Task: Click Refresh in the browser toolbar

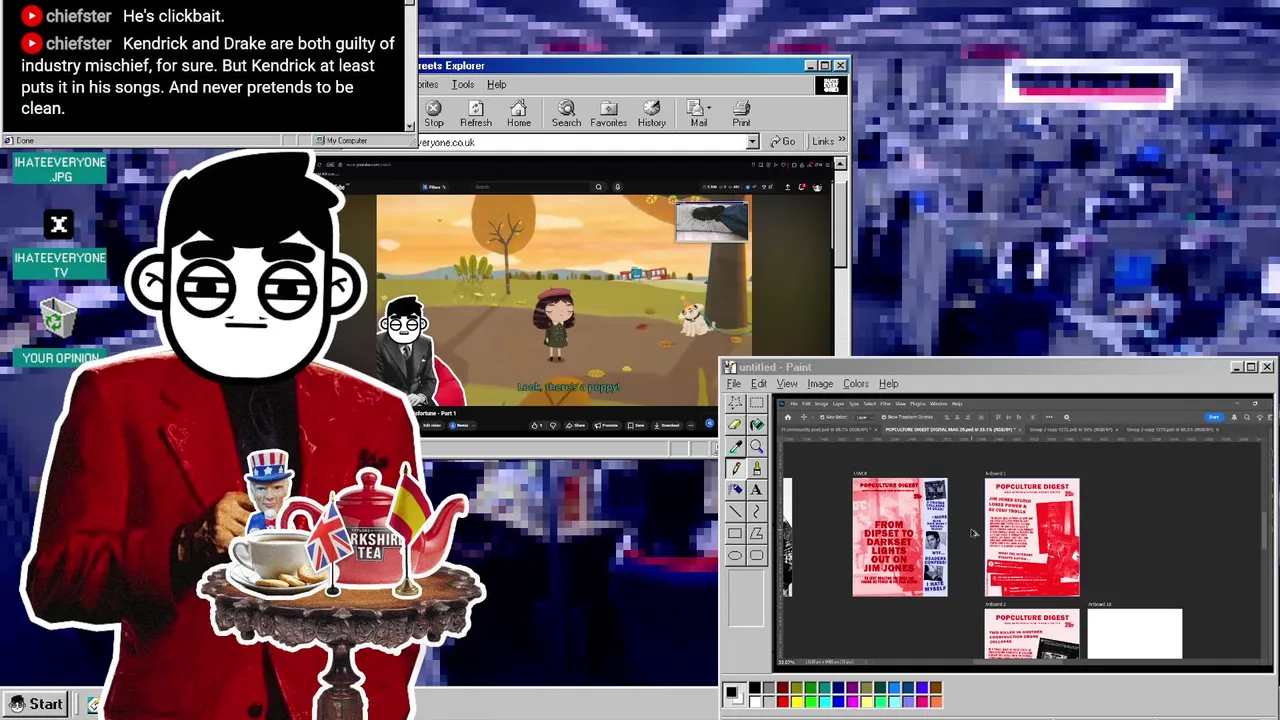Action: point(476,113)
